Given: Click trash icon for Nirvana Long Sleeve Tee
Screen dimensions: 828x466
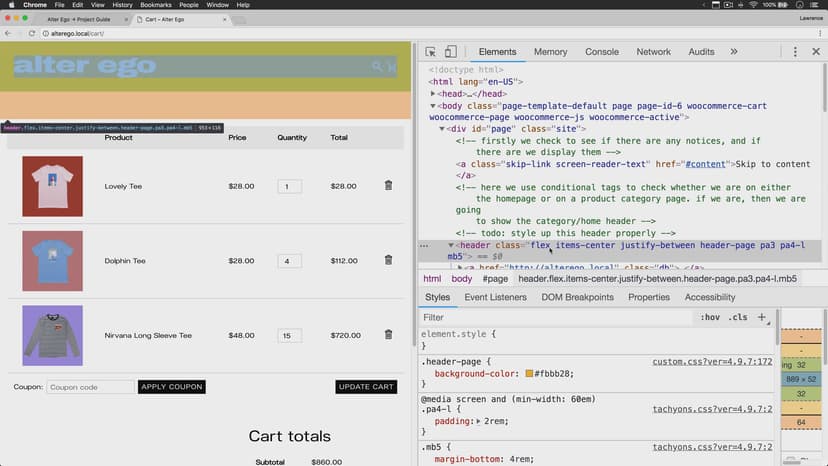Looking at the screenshot, I should 388,336.
